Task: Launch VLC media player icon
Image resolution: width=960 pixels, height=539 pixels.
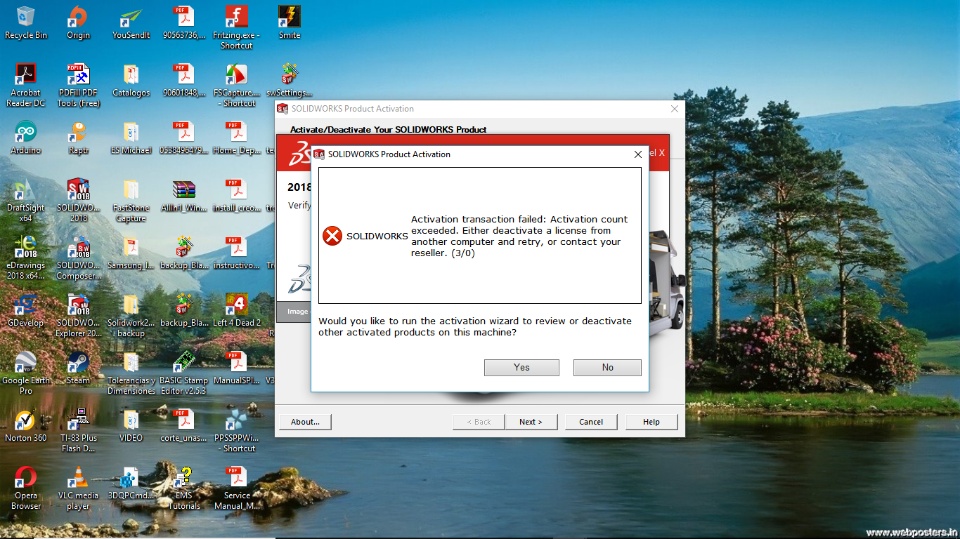Action: [x=78, y=488]
